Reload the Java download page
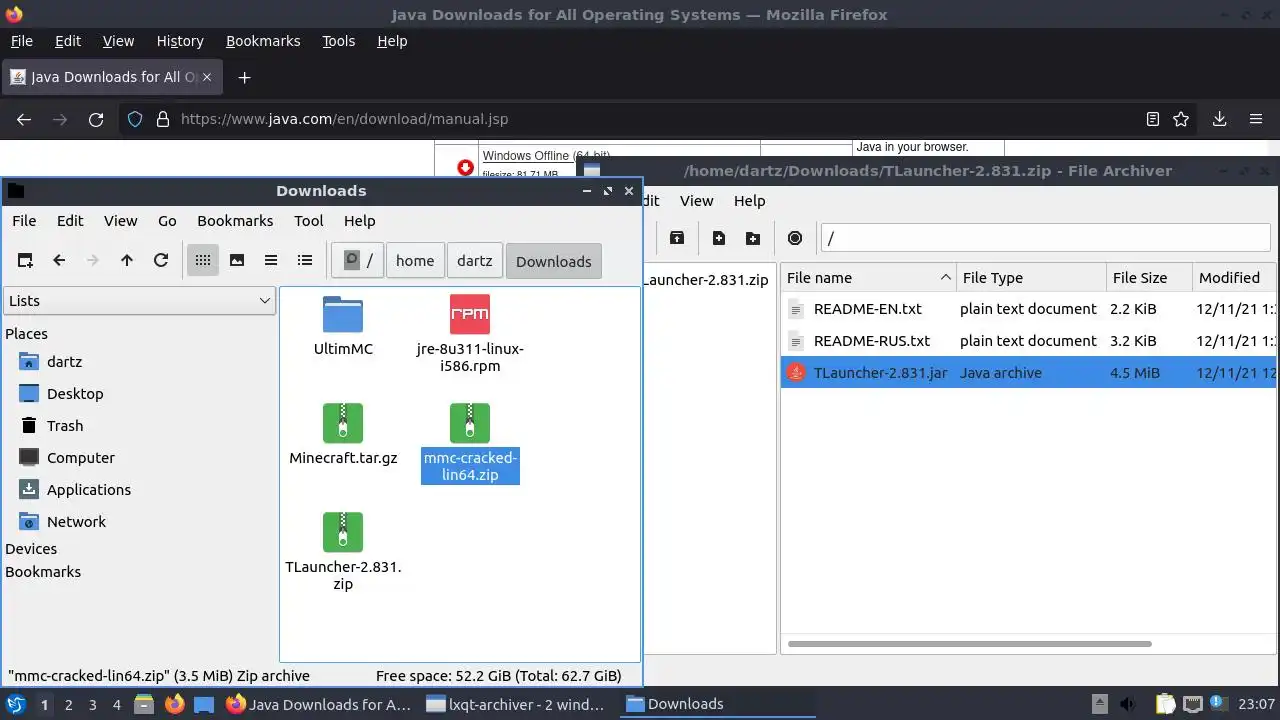 tap(96, 119)
